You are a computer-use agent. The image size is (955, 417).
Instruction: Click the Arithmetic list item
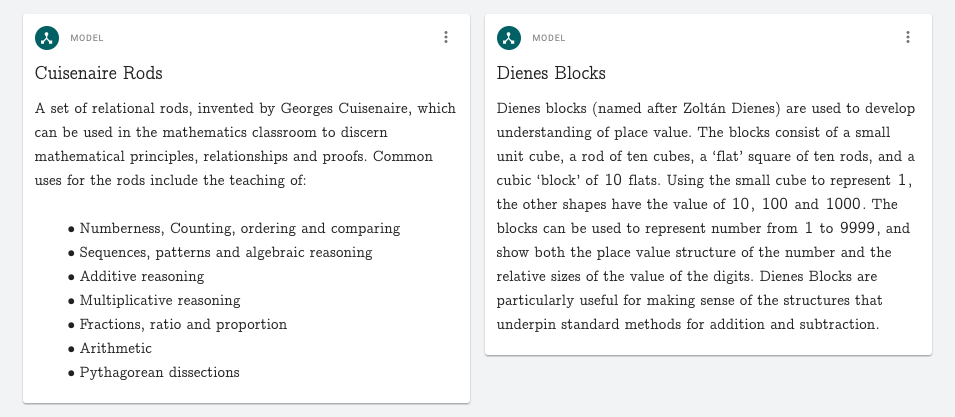coord(116,349)
